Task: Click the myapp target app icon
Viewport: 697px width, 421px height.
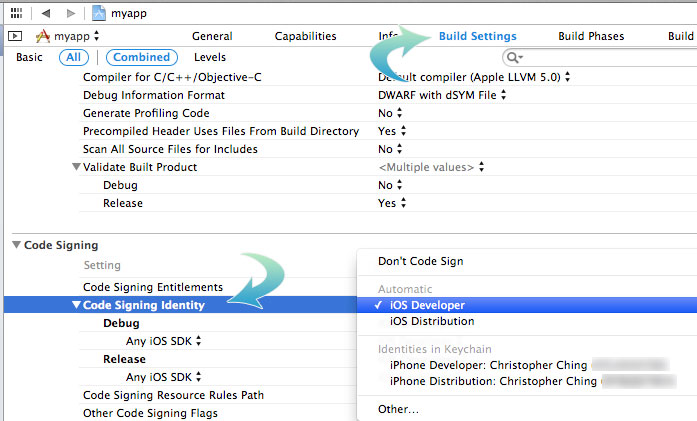Action: click(x=42, y=36)
